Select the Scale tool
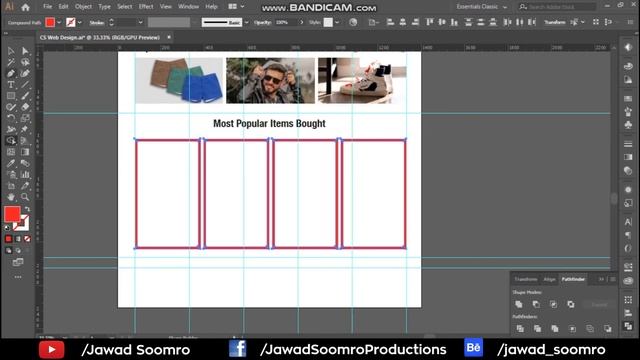The width and height of the screenshot is (640, 360). (25, 118)
